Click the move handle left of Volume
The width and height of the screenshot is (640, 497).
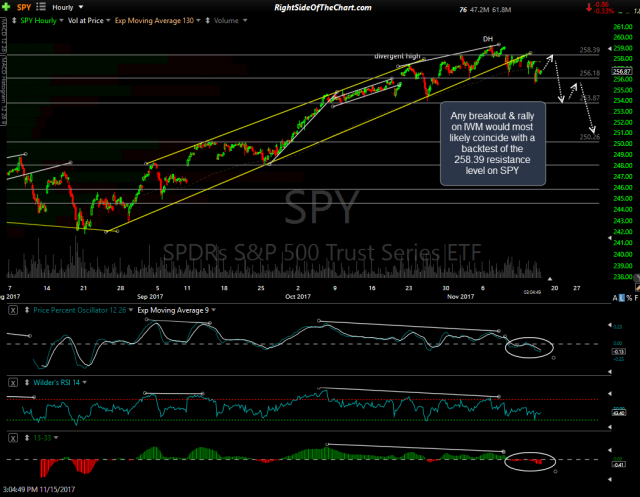[x=207, y=20]
